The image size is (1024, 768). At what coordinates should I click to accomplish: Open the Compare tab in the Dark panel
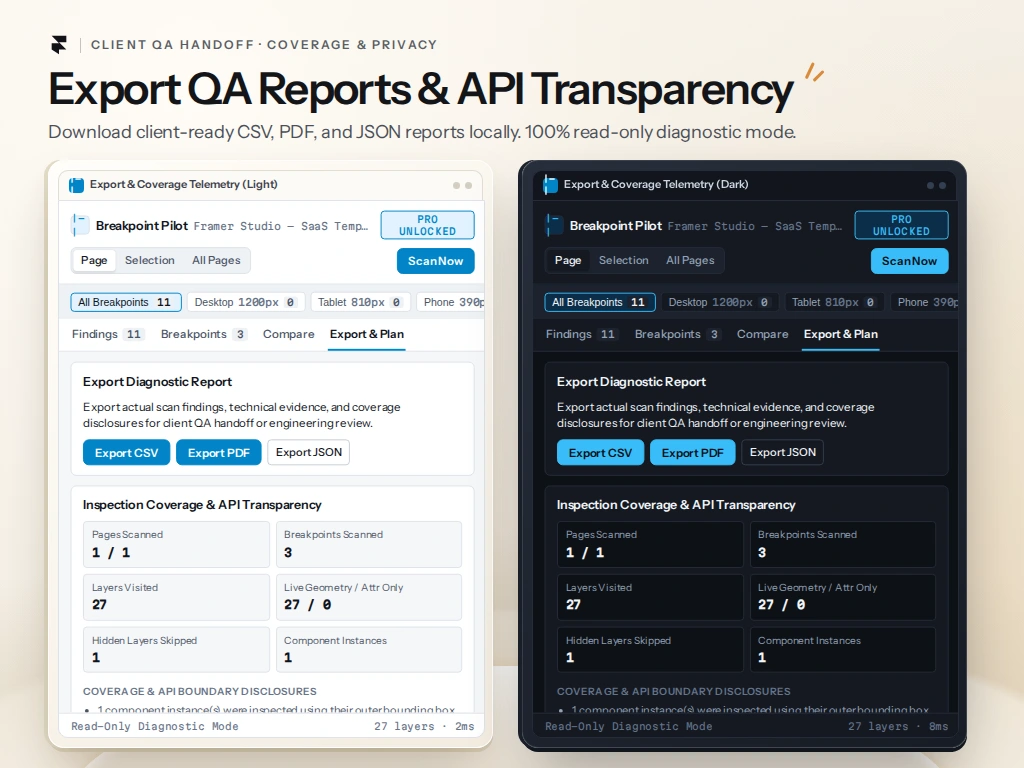point(763,334)
